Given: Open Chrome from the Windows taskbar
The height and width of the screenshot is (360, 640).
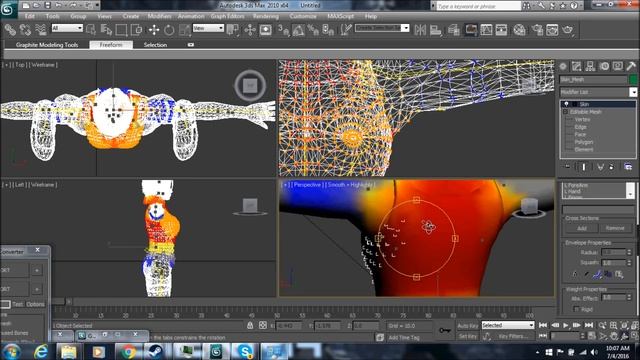Looking at the screenshot, I should point(128,351).
